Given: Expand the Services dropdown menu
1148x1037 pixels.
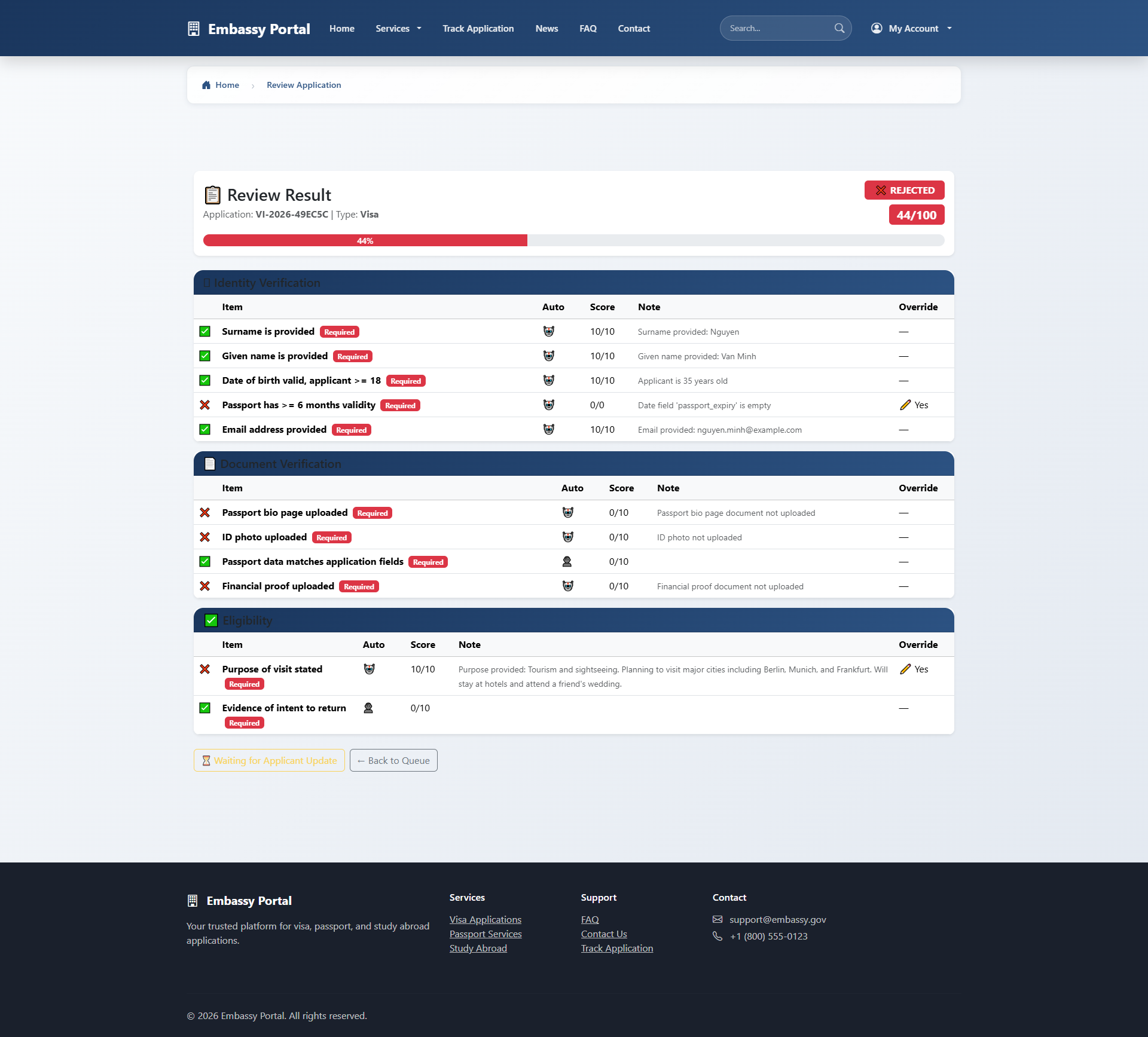Looking at the screenshot, I should (398, 29).
